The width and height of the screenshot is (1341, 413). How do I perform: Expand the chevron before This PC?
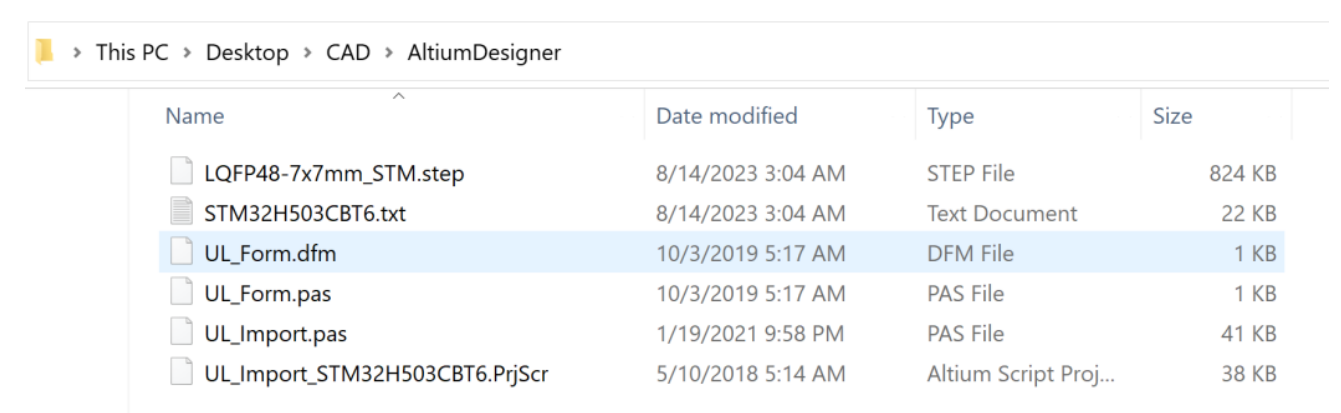(77, 52)
